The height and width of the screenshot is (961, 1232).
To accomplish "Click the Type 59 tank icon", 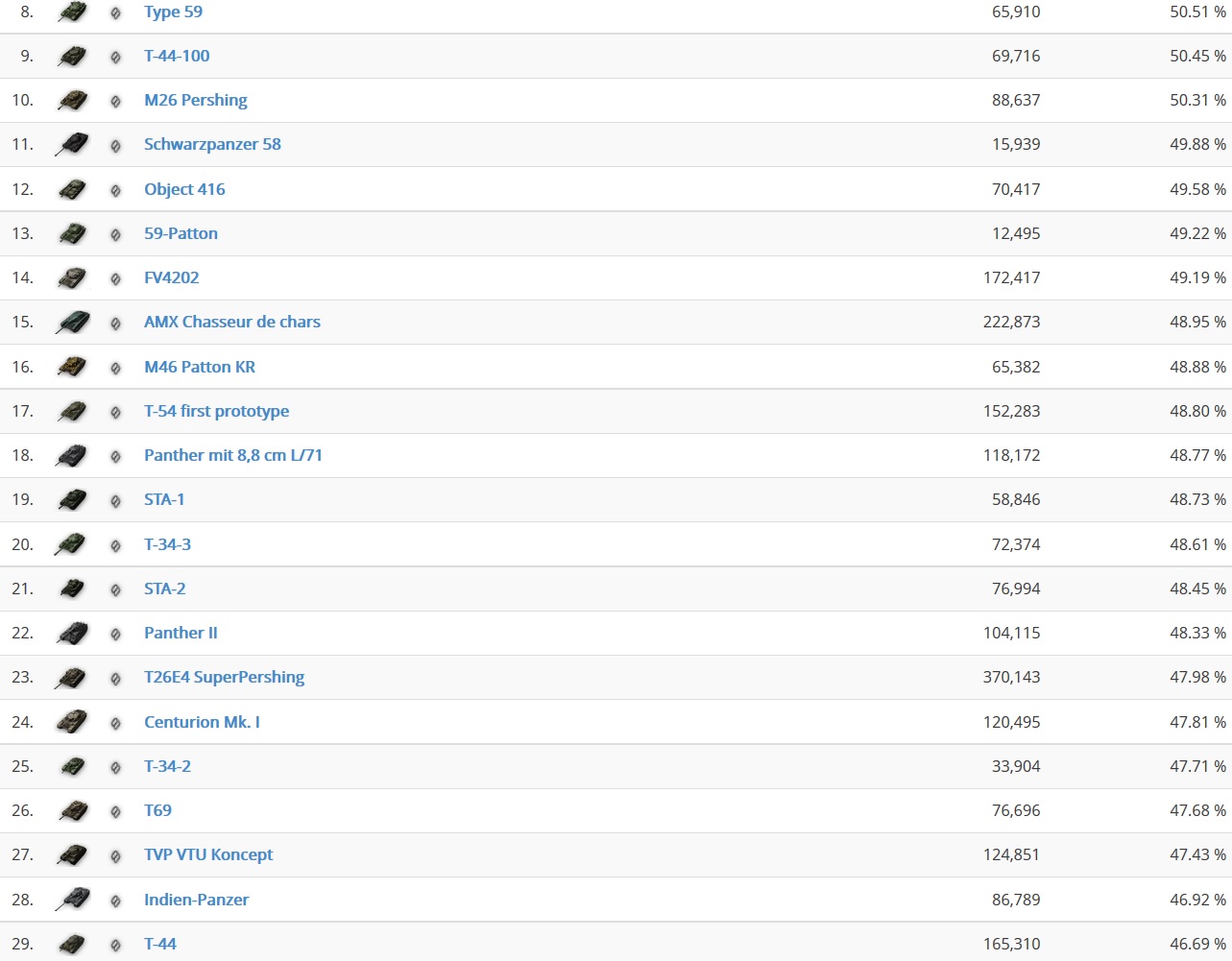I will click(72, 12).
